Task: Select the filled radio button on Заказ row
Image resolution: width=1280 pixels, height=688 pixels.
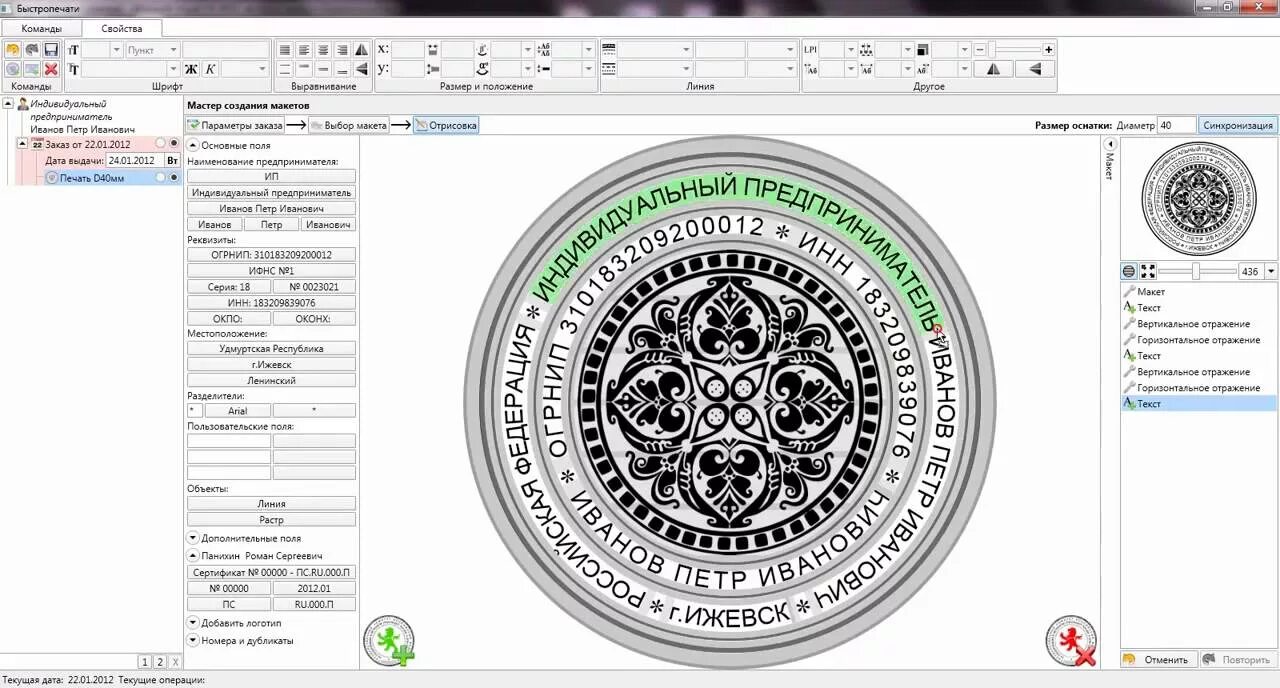Action: 174,144
